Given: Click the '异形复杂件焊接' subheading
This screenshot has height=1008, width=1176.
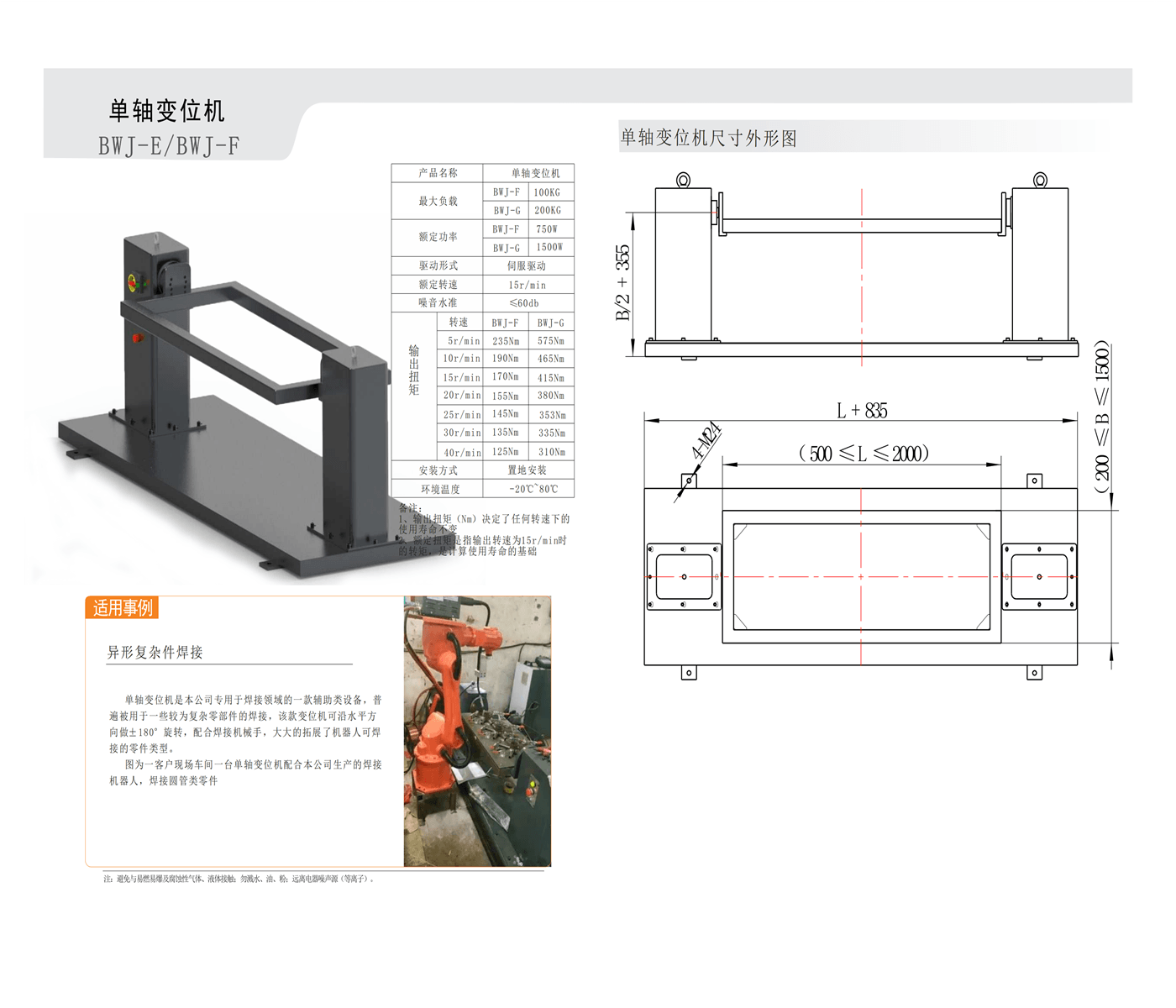Looking at the screenshot, I should 155,653.
